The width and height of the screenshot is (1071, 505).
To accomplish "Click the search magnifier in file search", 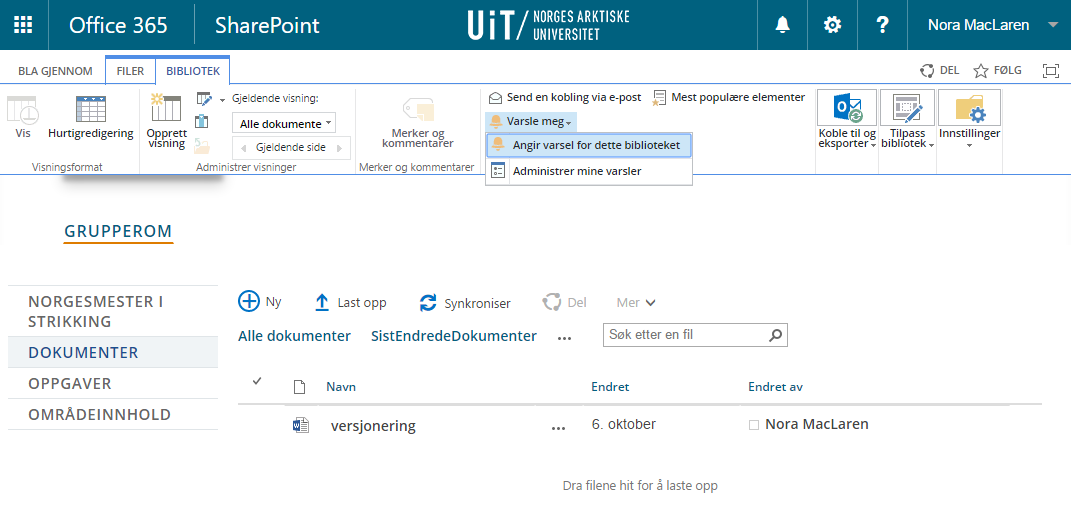I will point(775,335).
